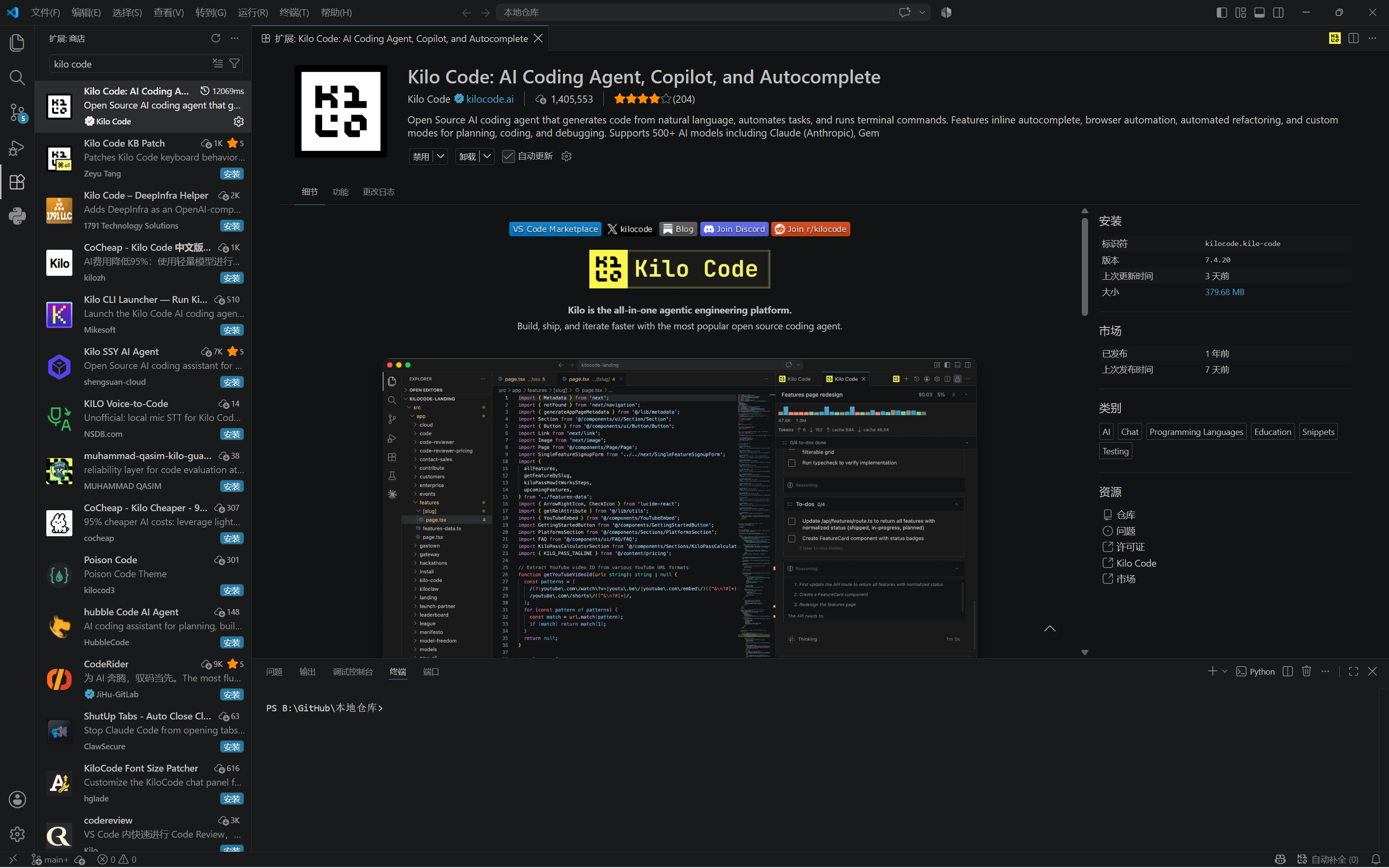Click the Join Discord badge
The width and height of the screenshot is (1389, 868).
[x=734, y=229]
